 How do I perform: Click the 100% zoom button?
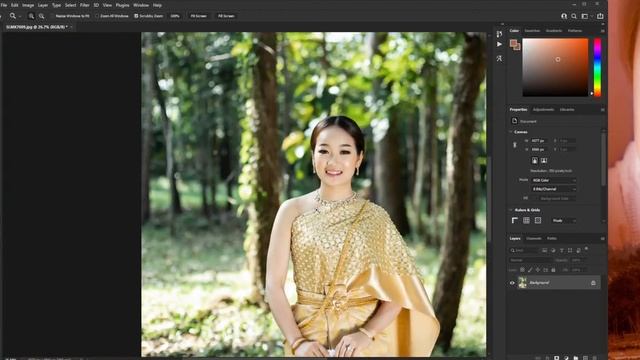click(x=175, y=16)
